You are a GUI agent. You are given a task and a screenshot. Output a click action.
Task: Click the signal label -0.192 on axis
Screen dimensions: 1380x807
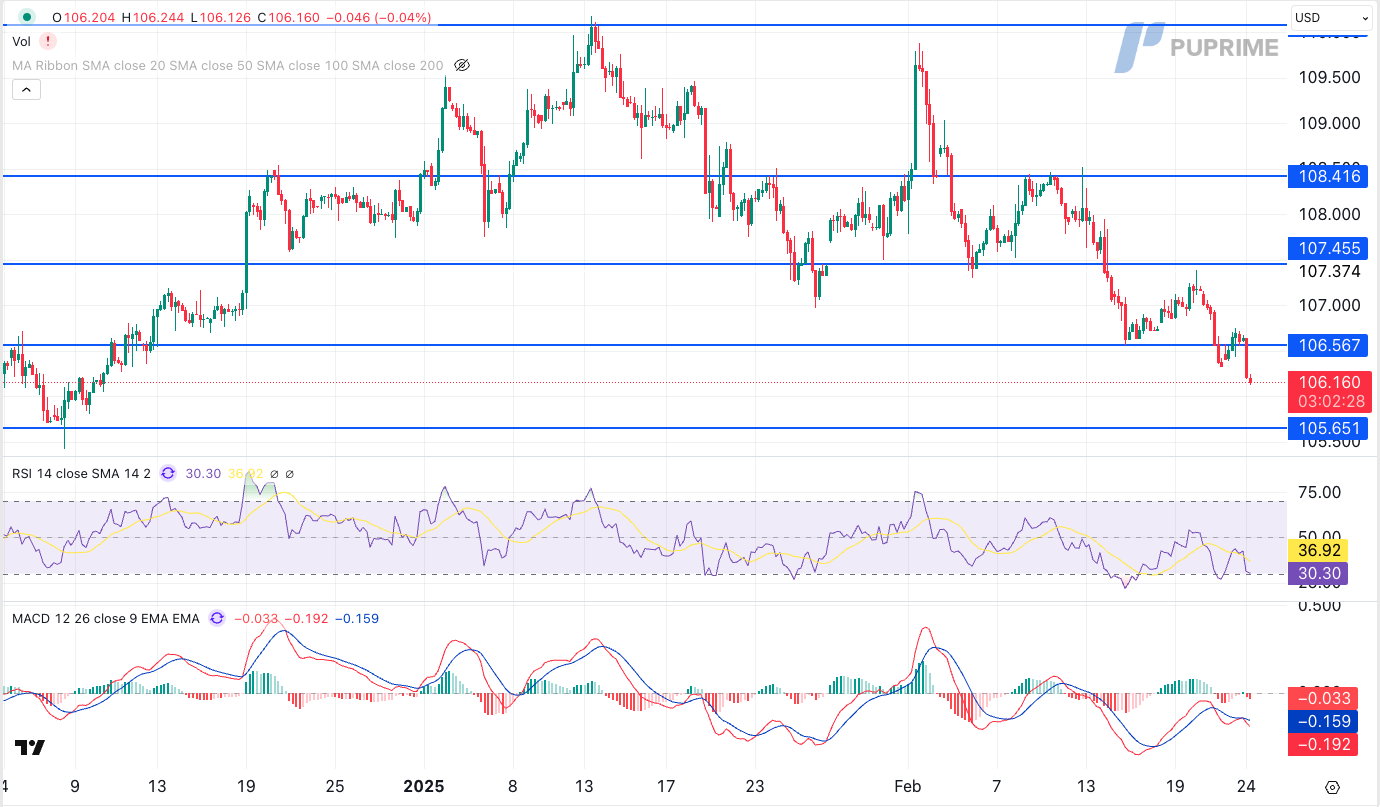pyautogui.click(x=1323, y=744)
